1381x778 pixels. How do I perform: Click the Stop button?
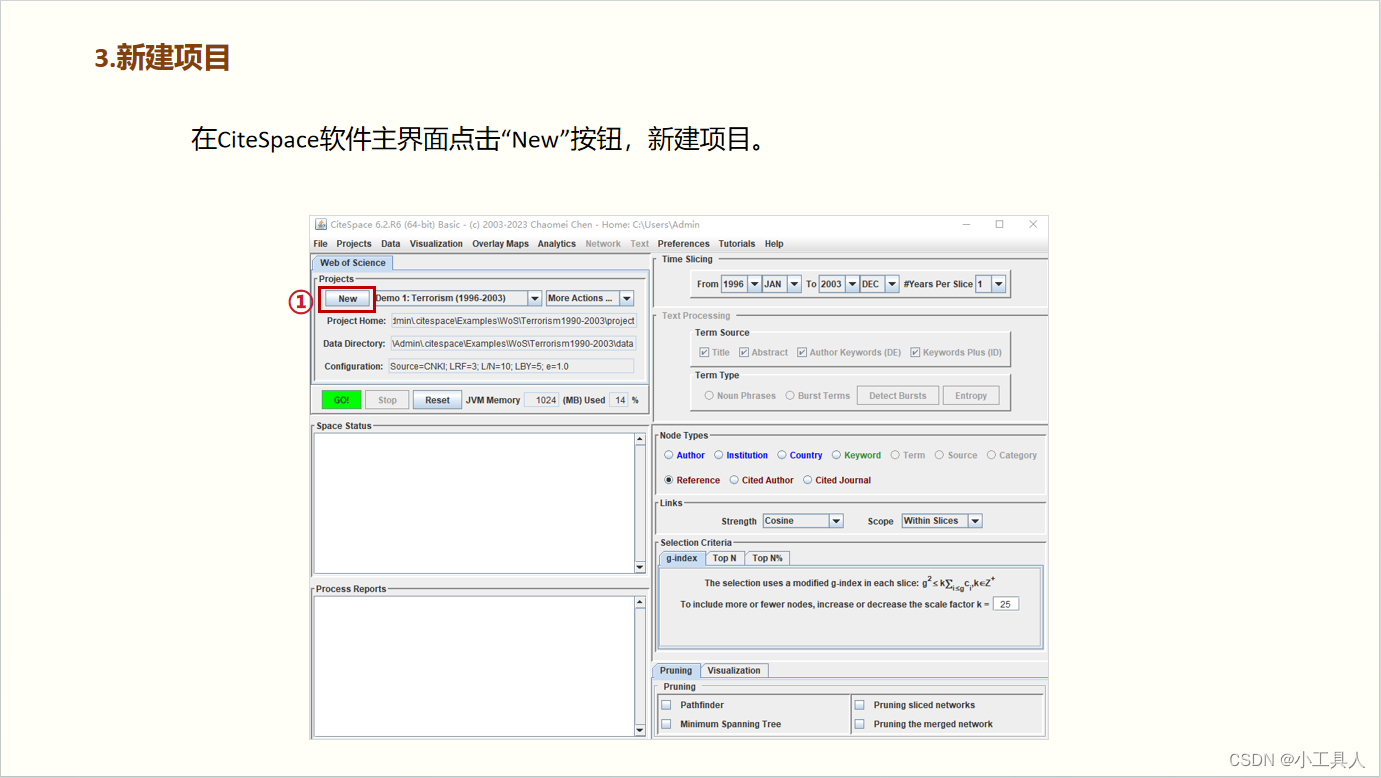[x=387, y=400]
